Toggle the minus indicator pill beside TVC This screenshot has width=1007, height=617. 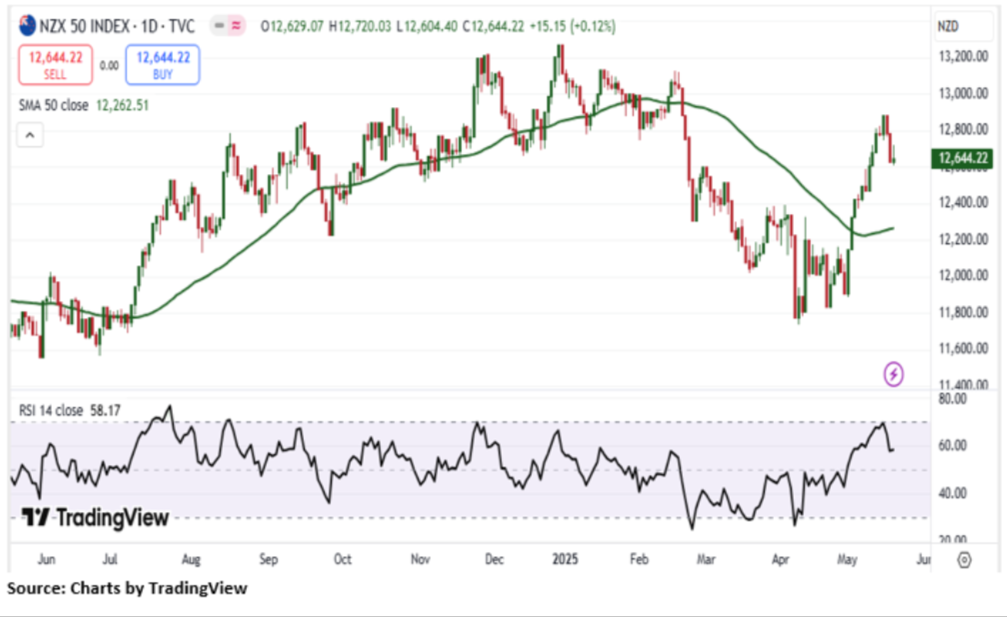pyautogui.click(x=220, y=26)
